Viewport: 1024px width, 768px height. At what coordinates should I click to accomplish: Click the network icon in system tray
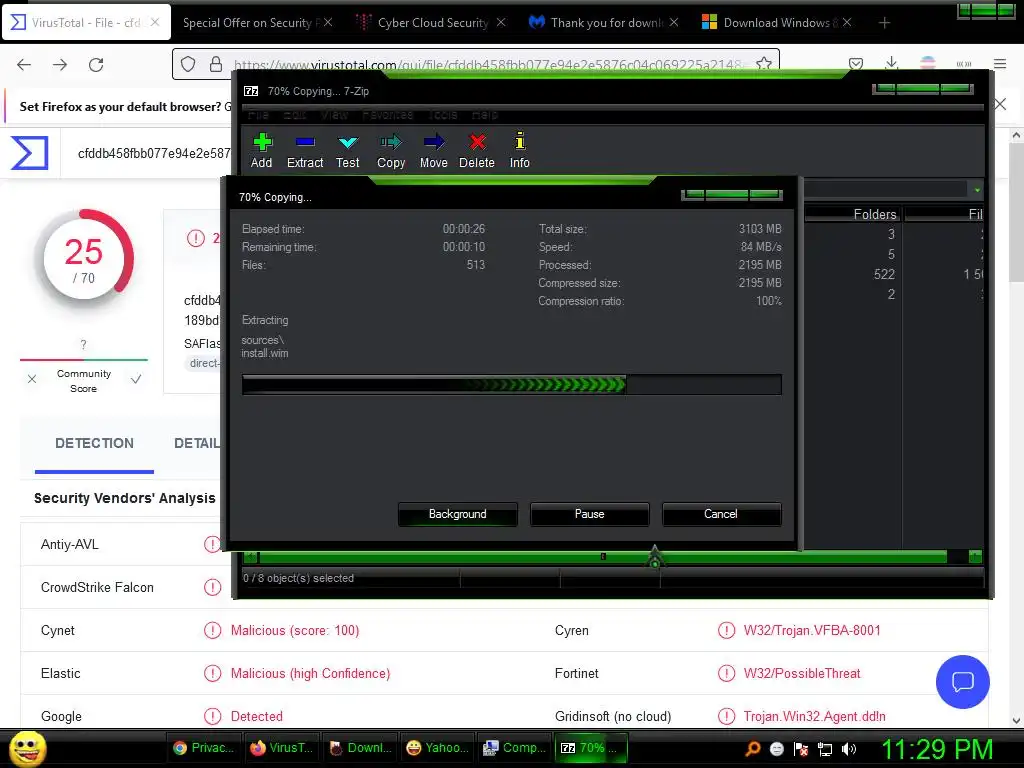pos(825,748)
